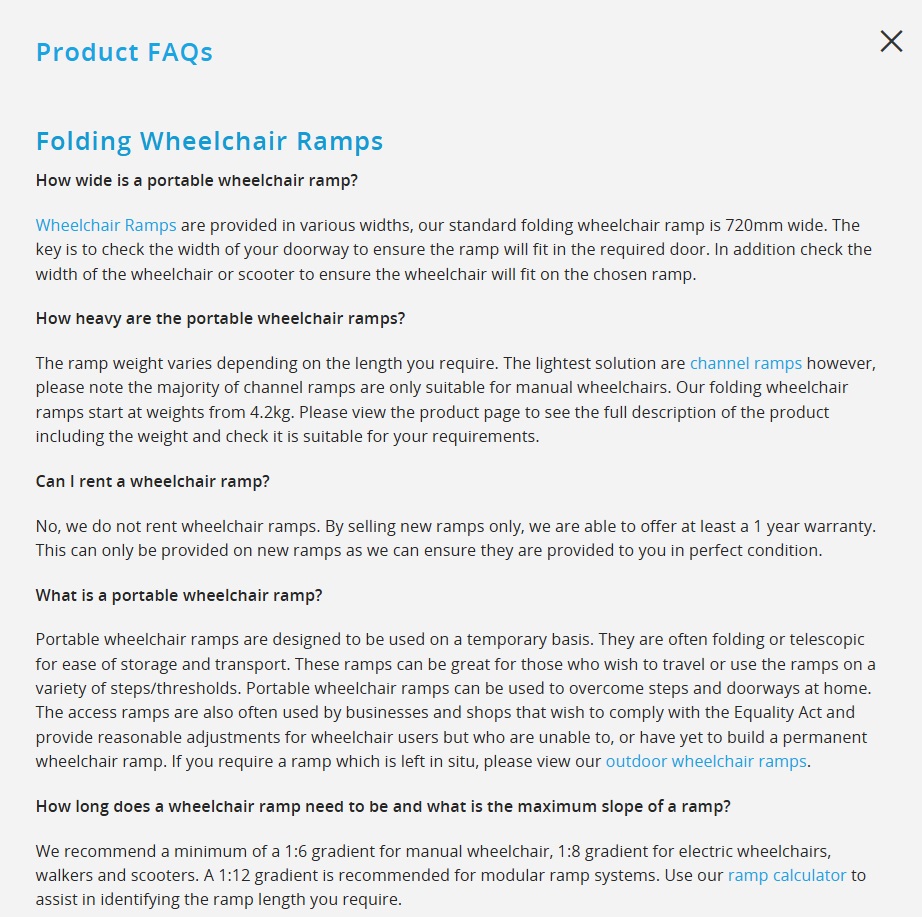
Task: Follow the channel ramps link
Action: click(x=746, y=363)
